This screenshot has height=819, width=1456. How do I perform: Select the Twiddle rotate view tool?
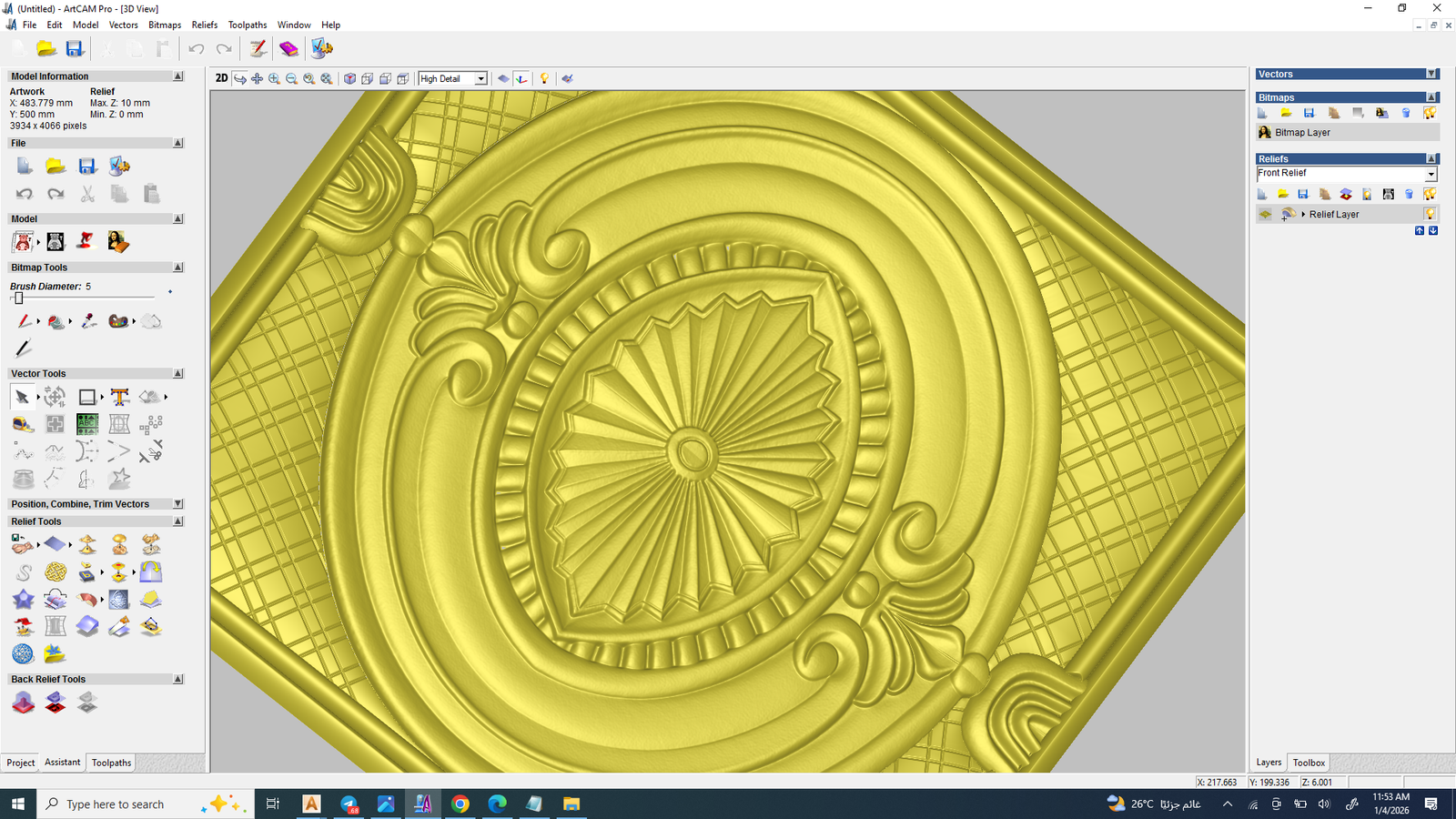[x=240, y=79]
